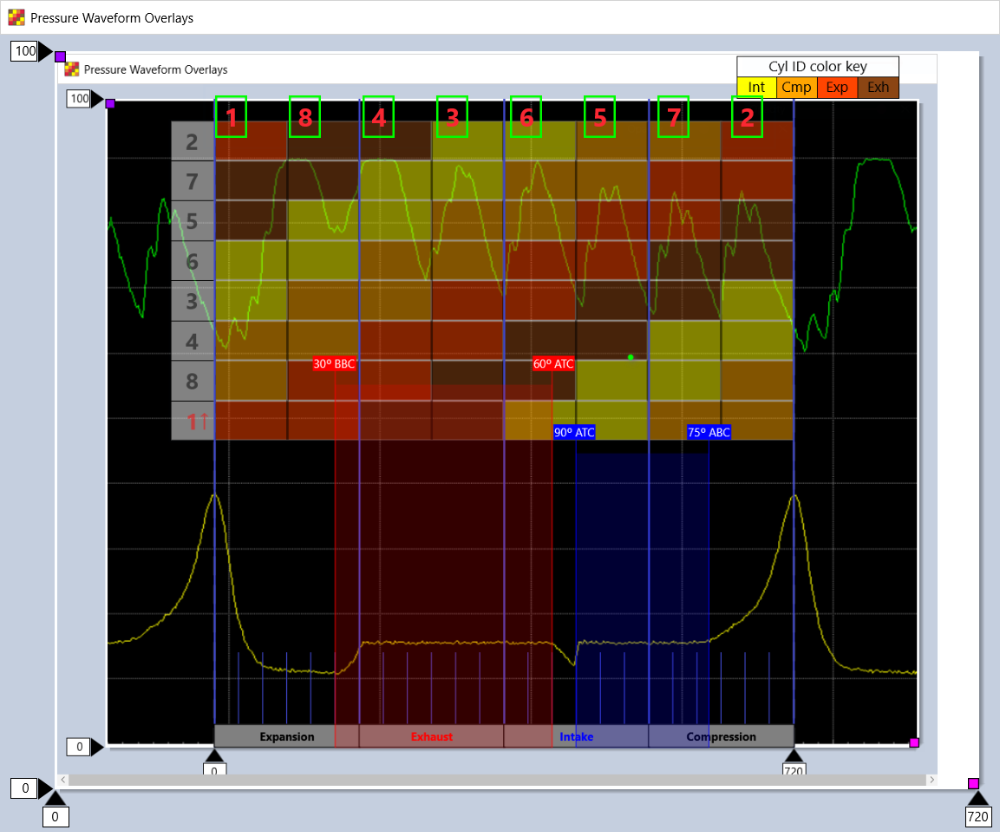Select green-boxed cylinder 8 in firing order row

click(304, 117)
